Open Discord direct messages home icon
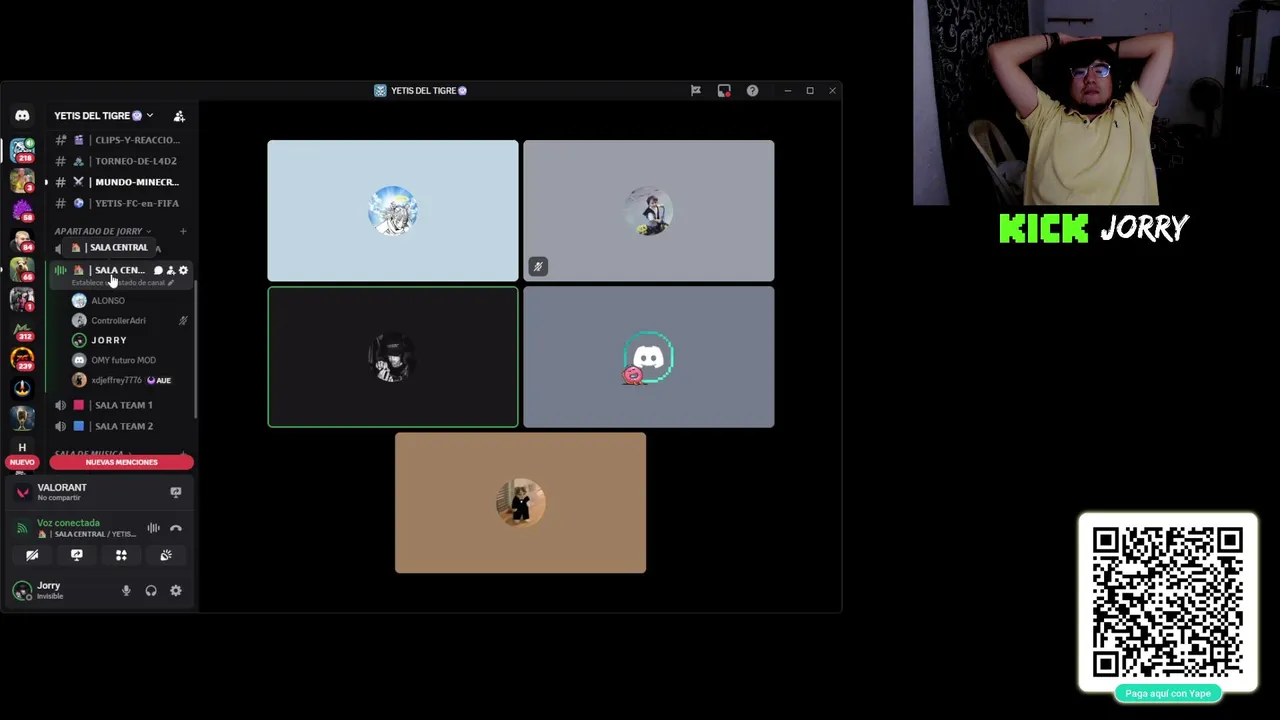This screenshot has height=720, width=1280. point(22,116)
